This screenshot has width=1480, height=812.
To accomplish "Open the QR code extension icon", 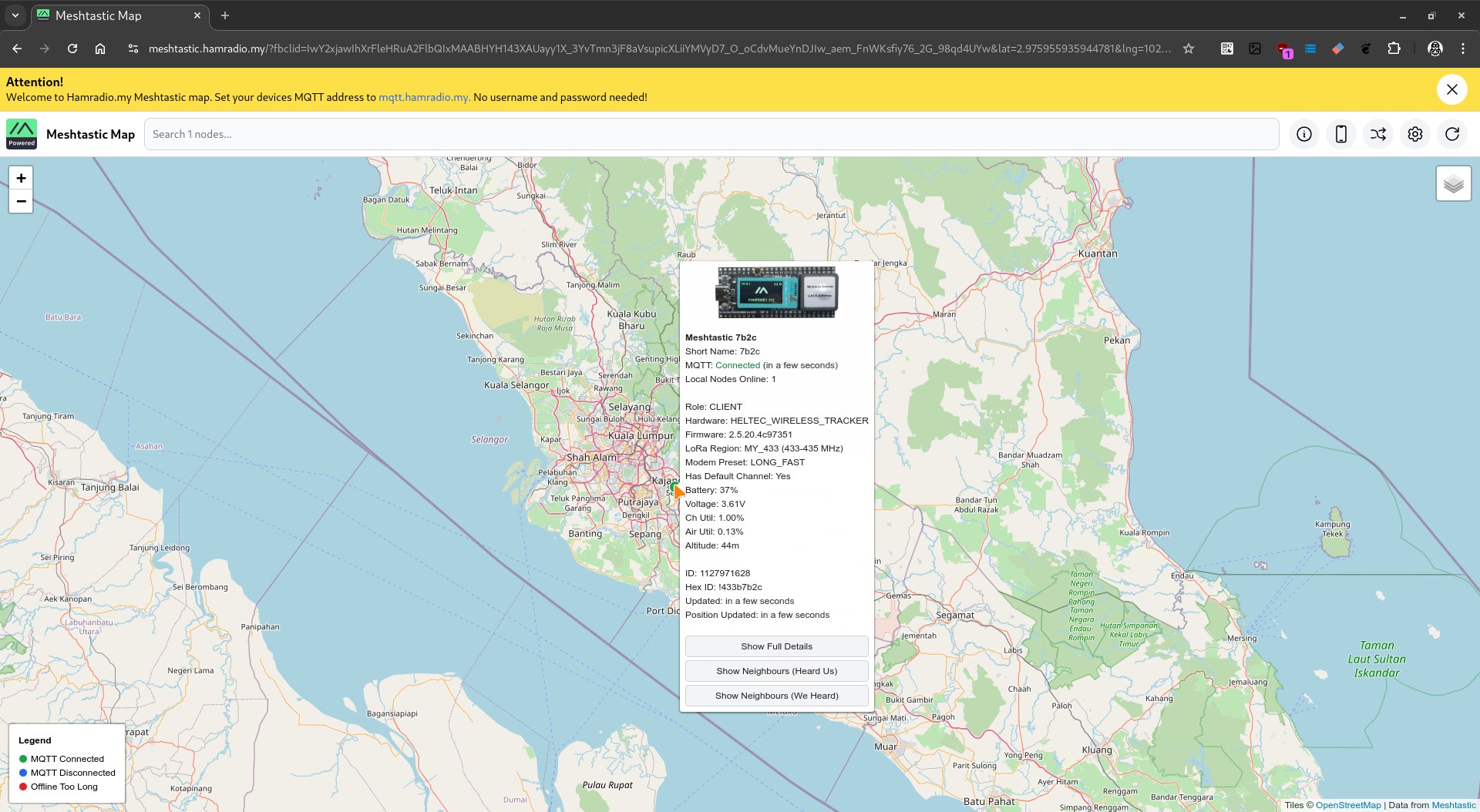I will 1226,49.
